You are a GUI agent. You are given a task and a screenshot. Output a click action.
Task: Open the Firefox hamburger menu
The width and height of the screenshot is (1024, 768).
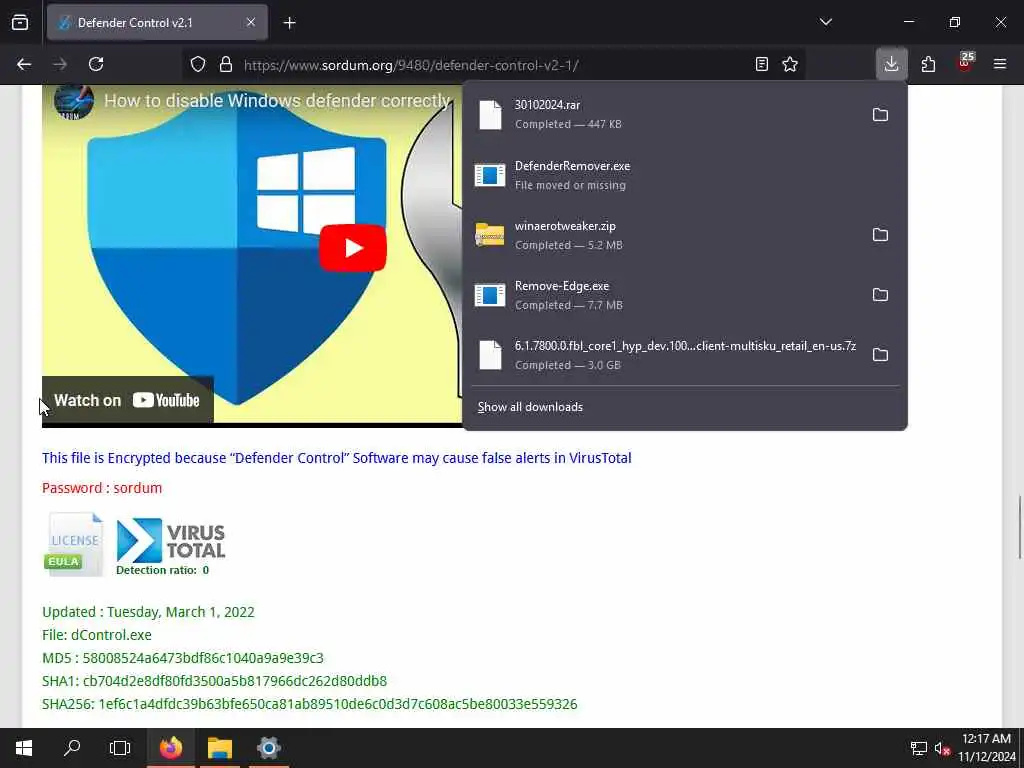point(1000,64)
